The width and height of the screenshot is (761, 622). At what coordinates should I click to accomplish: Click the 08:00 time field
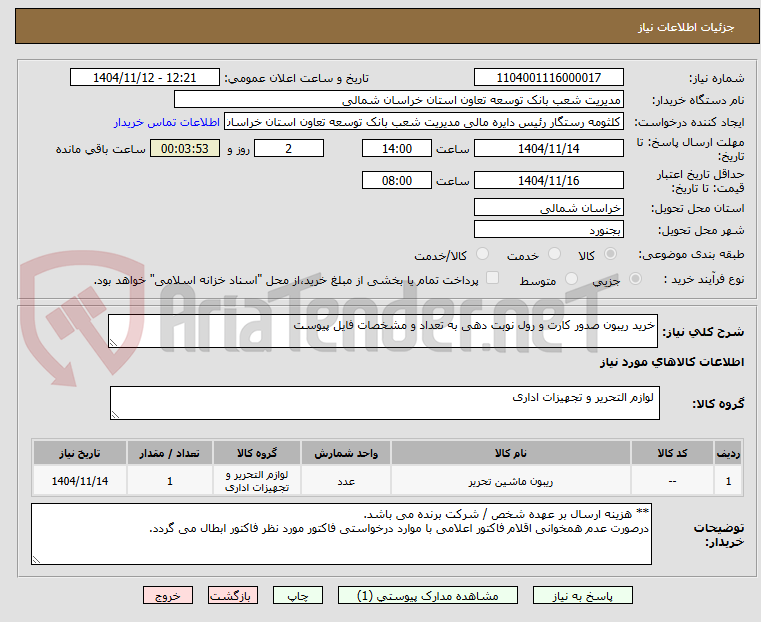397,180
